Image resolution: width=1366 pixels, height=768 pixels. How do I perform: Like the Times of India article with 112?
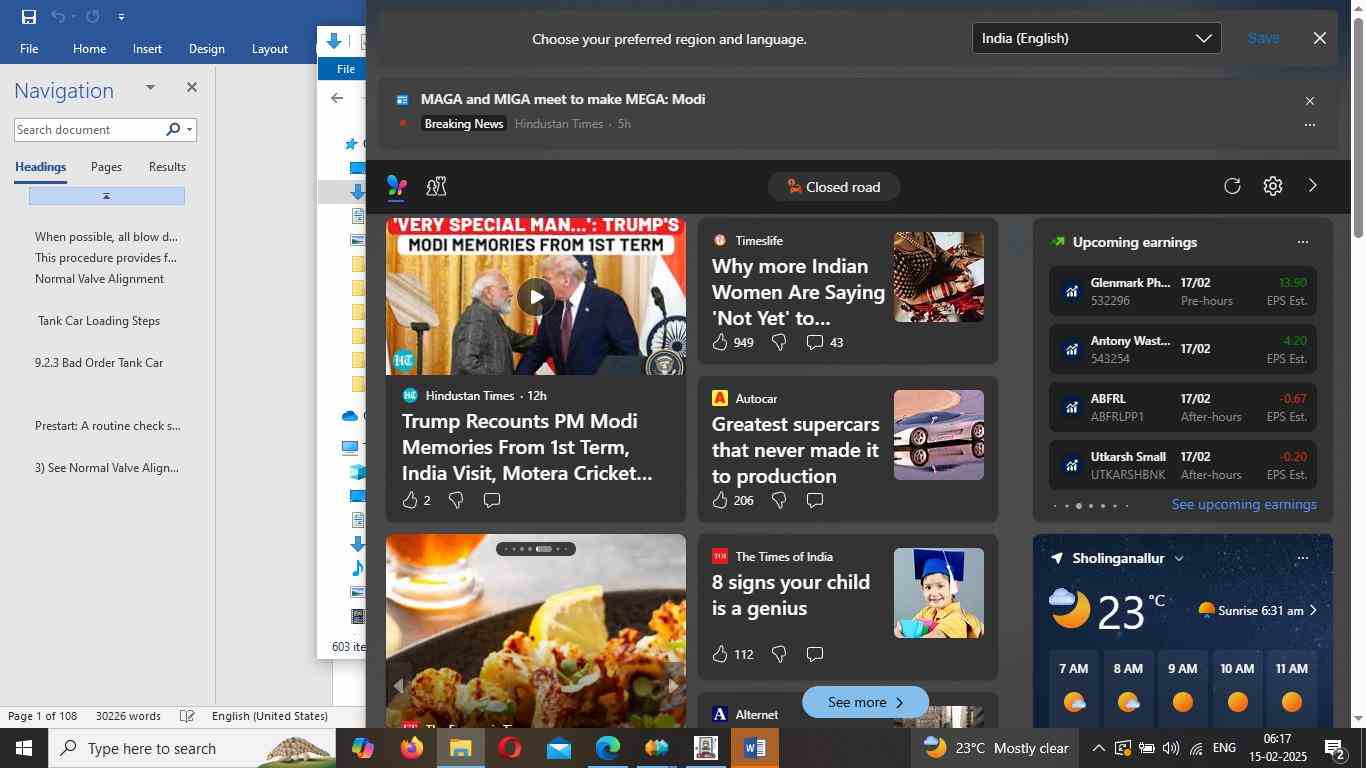[x=720, y=654]
